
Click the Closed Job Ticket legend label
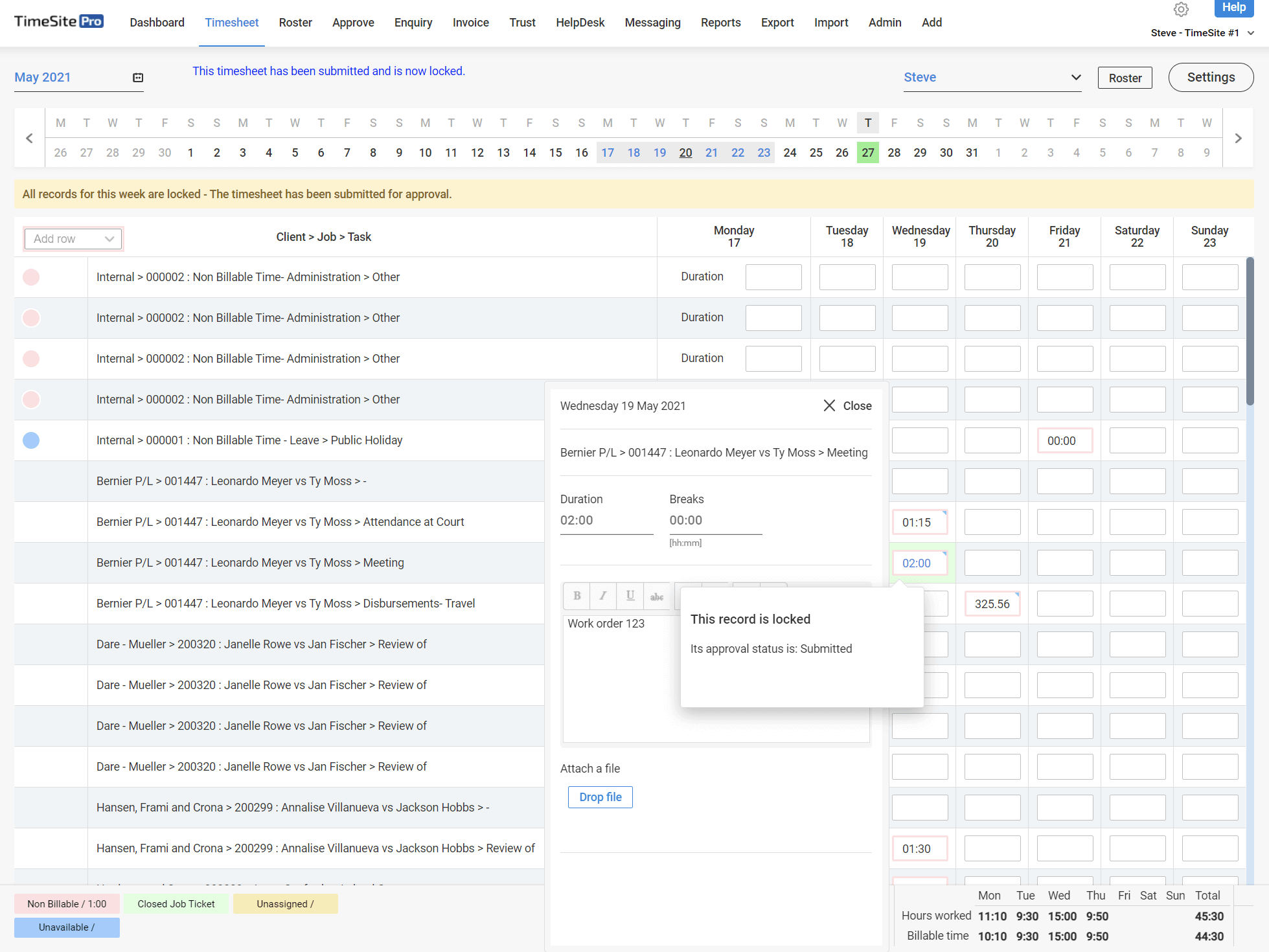coord(176,904)
